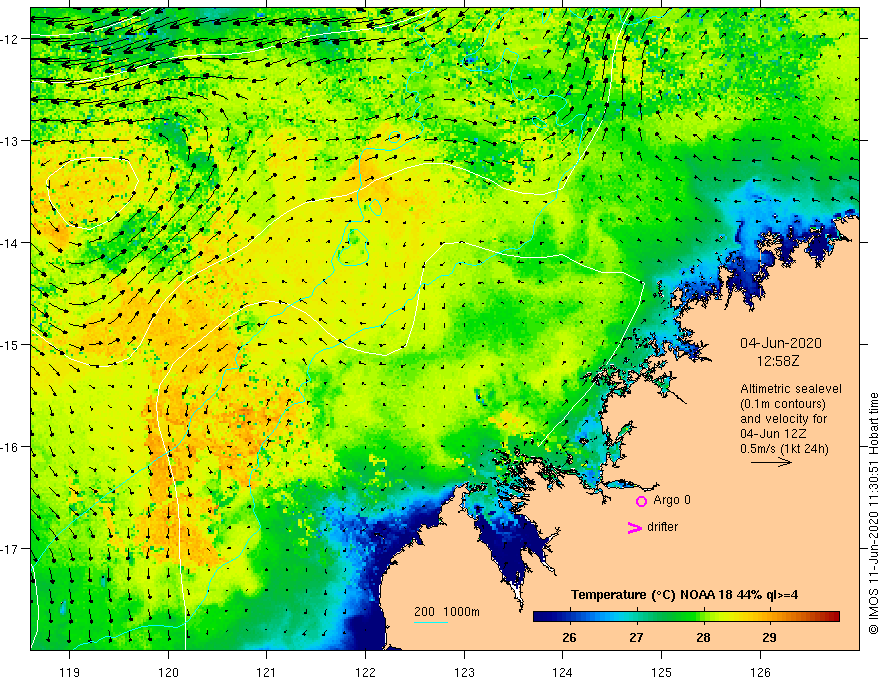Click latitude axis label '-15'
The height and width of the screenshot is (680, 880).
click(x=10, y=345)
